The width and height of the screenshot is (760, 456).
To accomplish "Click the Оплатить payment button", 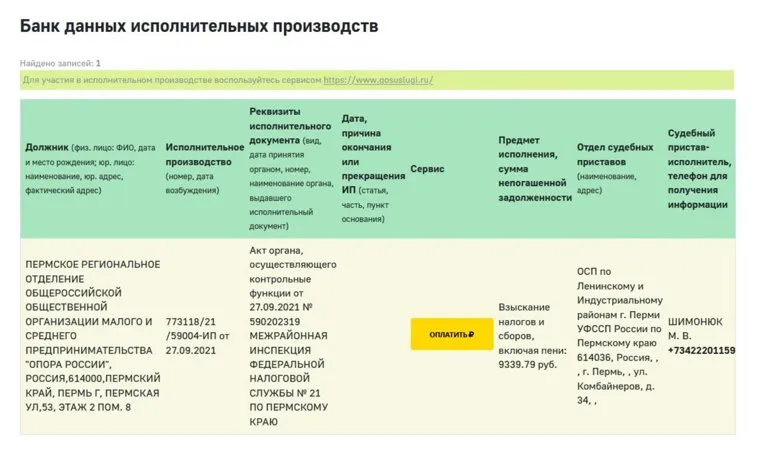I will tap(450, 335).
